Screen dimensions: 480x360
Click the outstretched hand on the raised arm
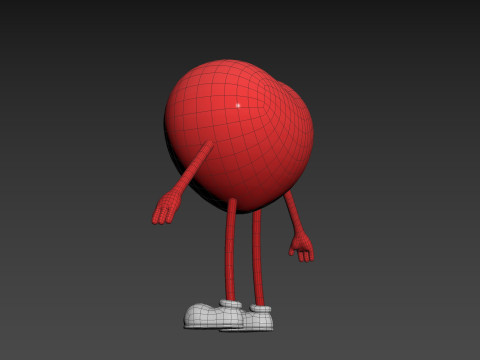[x=166, y=208]
